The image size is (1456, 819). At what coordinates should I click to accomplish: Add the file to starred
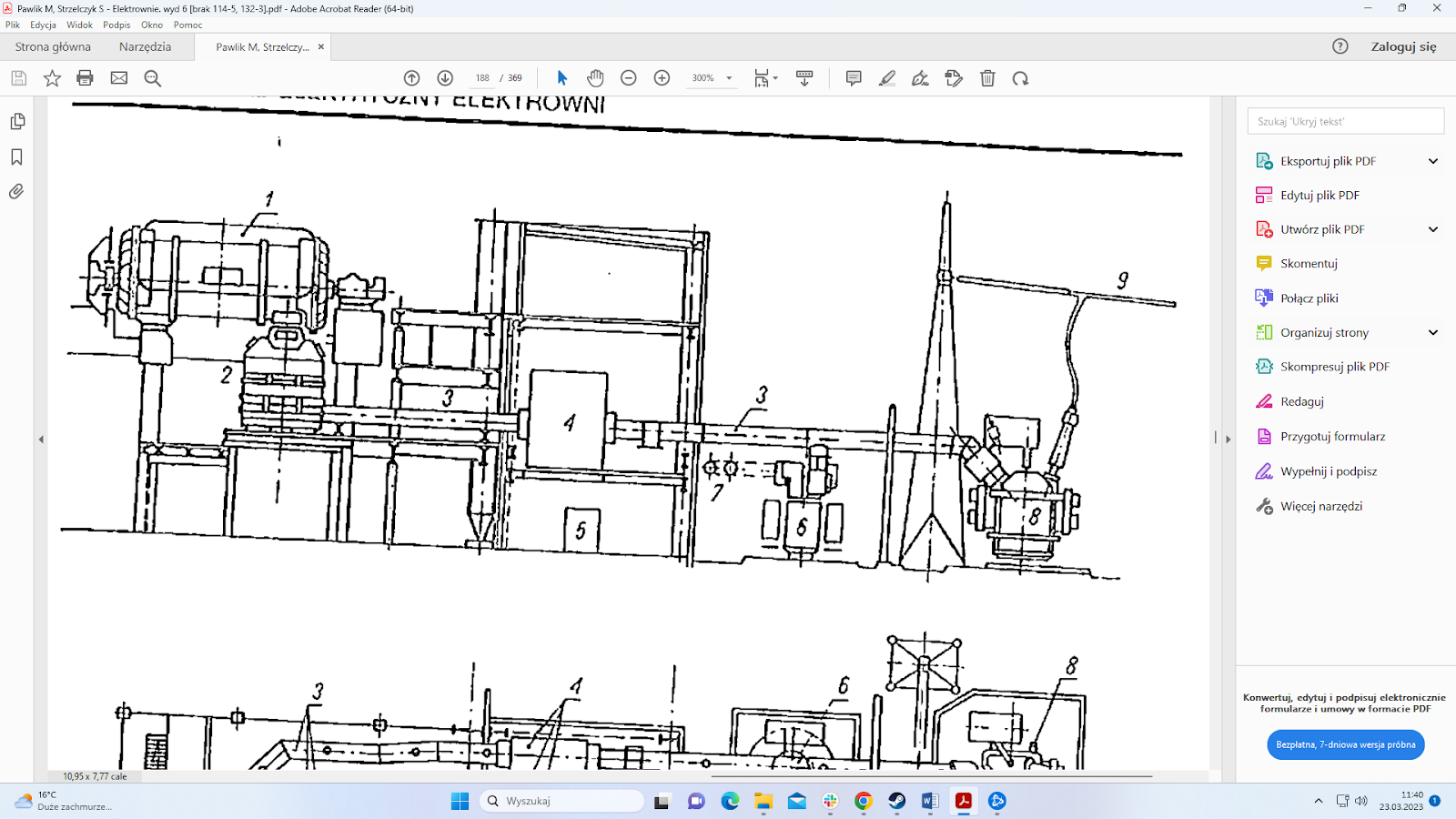point(52,78)
